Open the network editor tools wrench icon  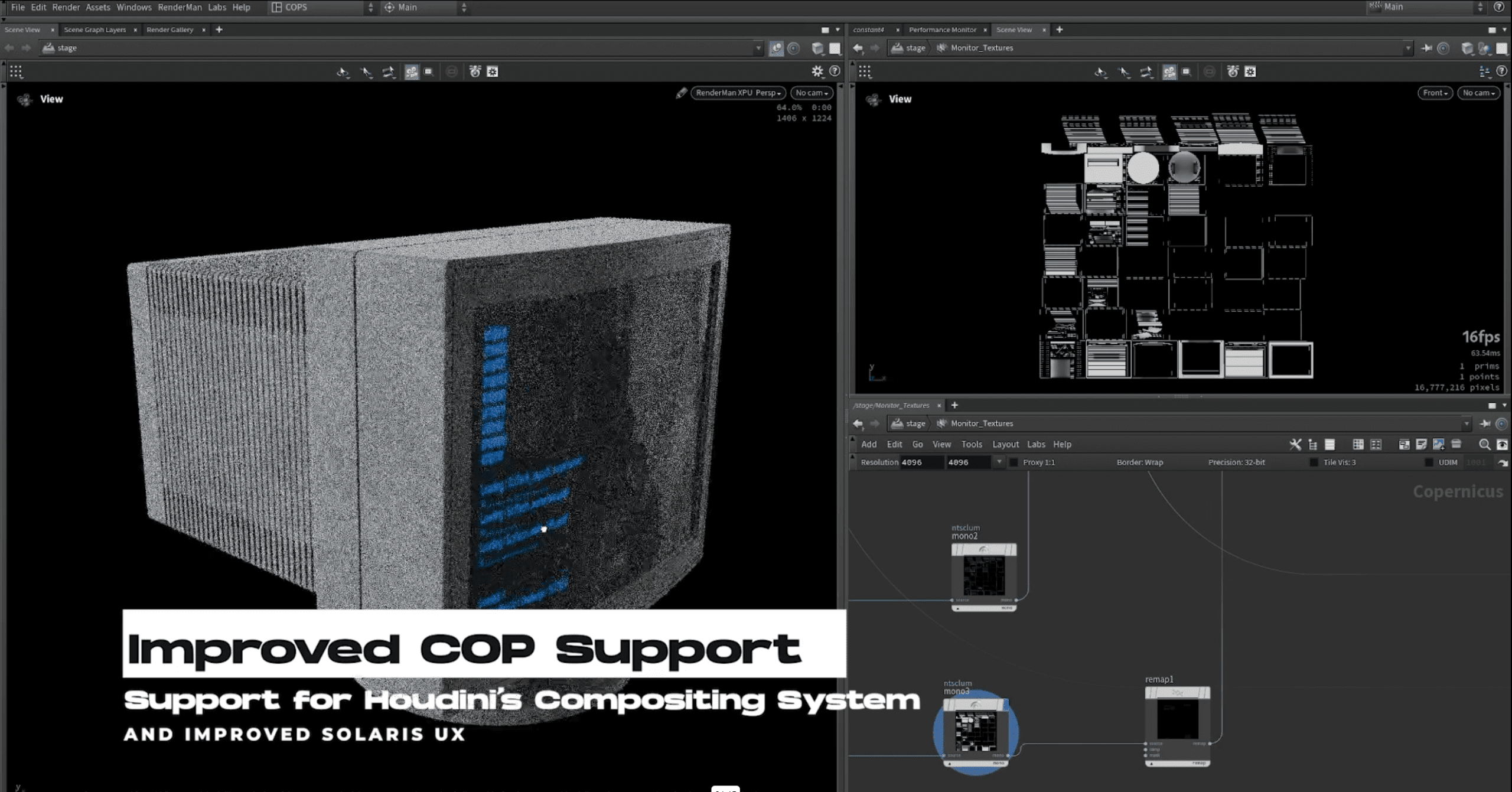(x=1296, y=444)
